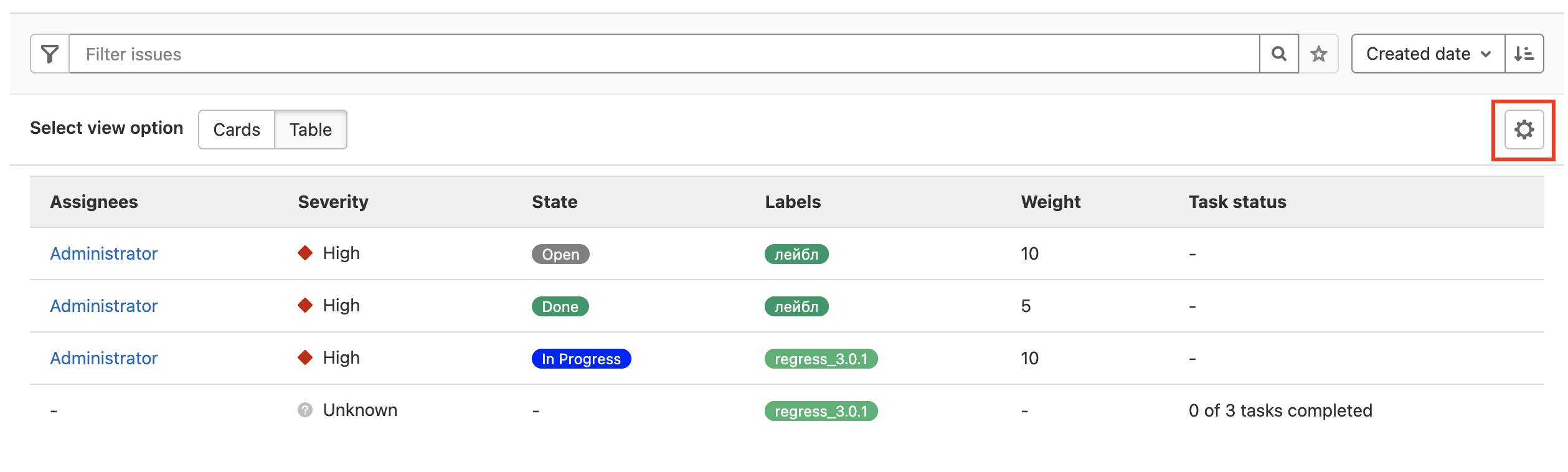Viewport: 1568px width, 472px height.
Task: Switch to Cards view
Action: pyautogui.click(x=237, y=130)
